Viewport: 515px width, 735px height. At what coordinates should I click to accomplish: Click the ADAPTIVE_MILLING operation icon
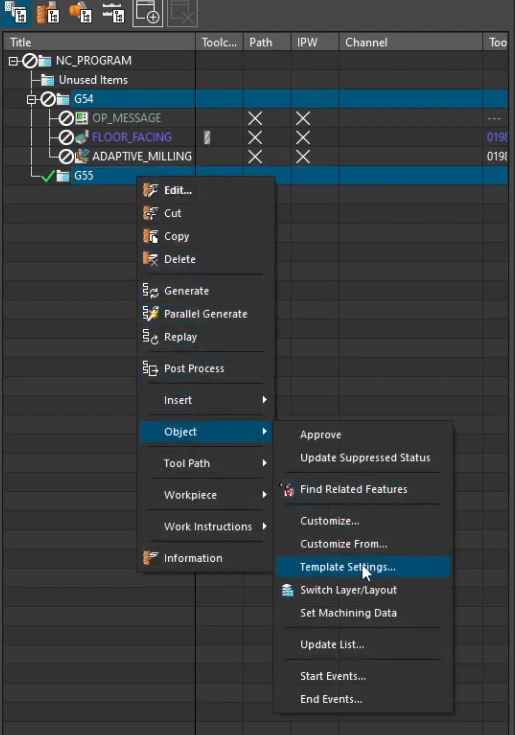(82, 156)
